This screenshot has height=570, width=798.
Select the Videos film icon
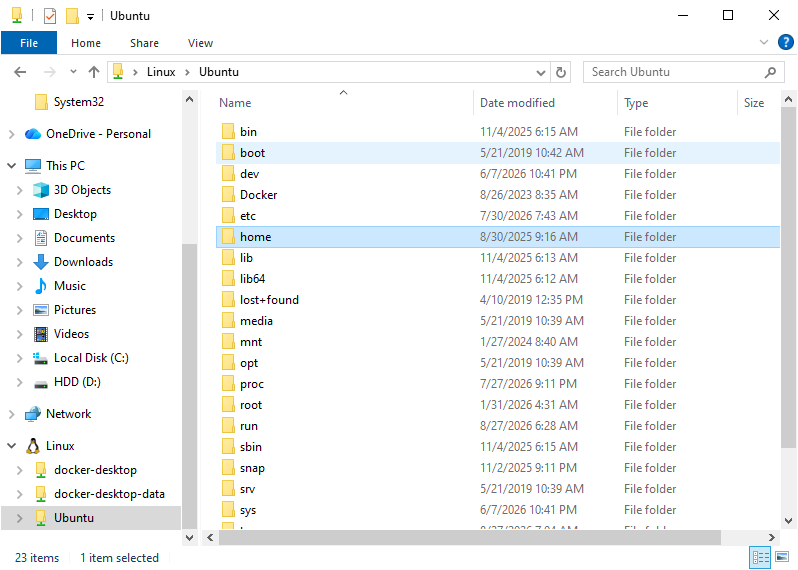click(x=41, y=334)
